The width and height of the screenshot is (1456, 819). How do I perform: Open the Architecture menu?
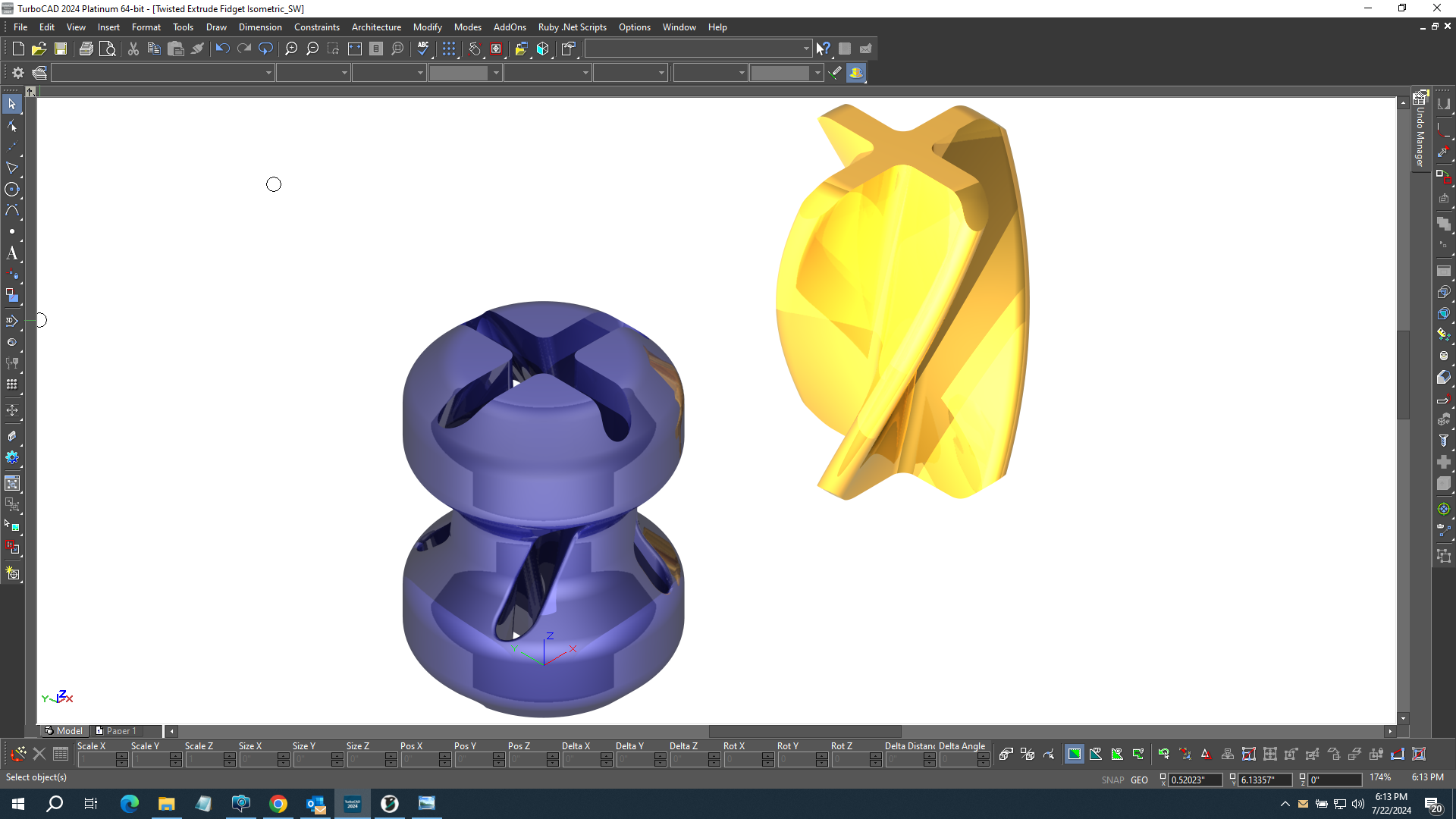click(376, 27)
